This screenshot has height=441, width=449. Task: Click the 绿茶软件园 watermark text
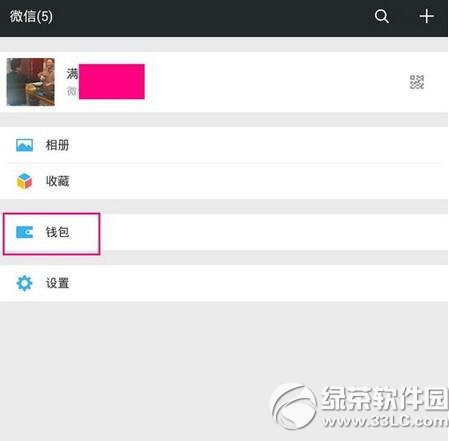[x=385, y=398]
